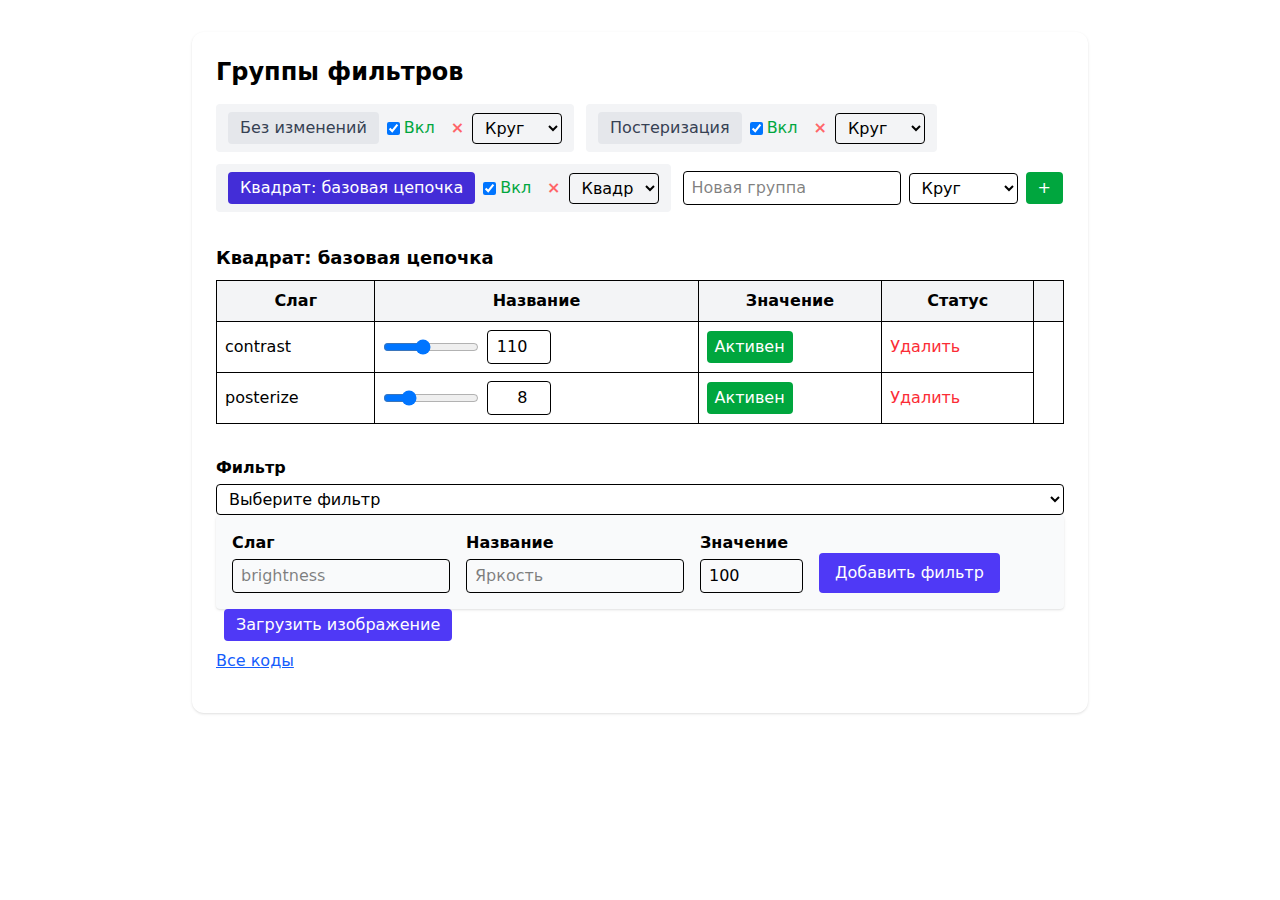Screen dimensions: 1280x900
Task: Expand the «Выберите фильтр» dropdown
Action: click(x=640, y=499)
